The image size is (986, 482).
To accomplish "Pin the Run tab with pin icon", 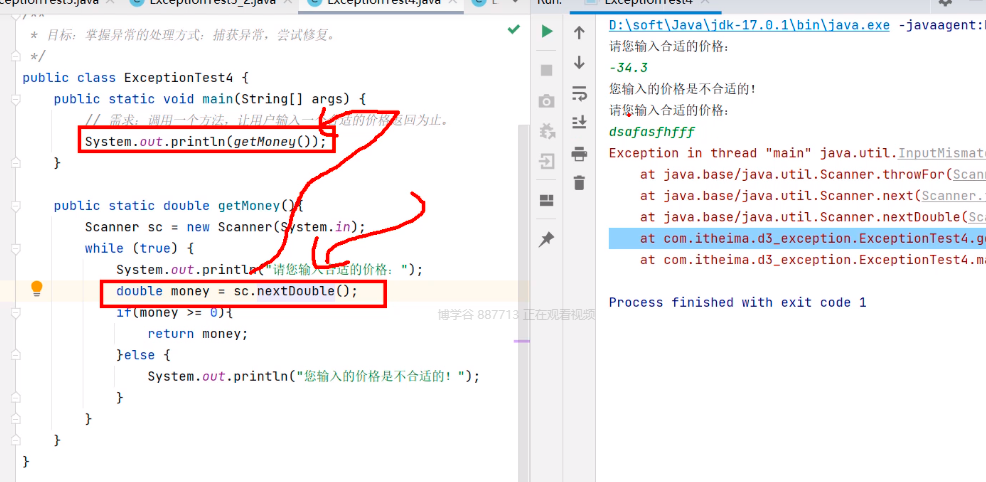I will [x=547, y=239].
